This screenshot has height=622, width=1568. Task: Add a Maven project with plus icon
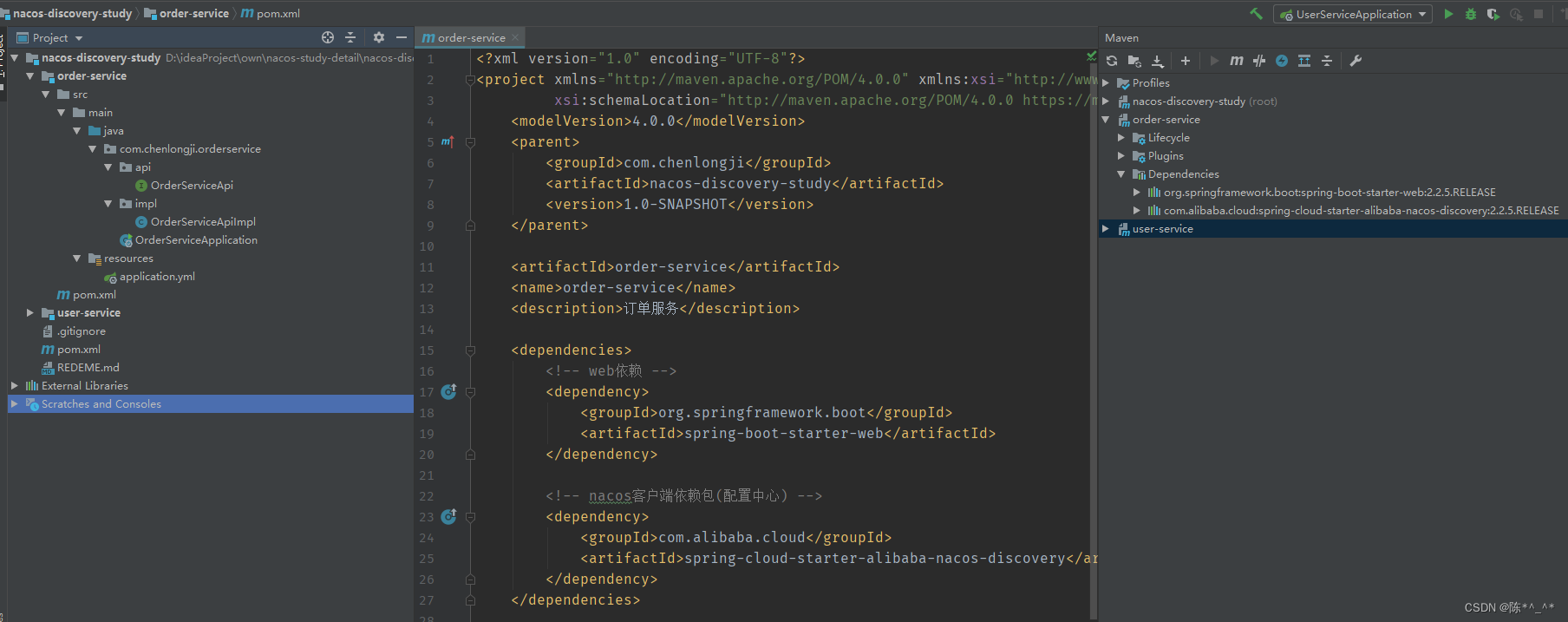click(x=1186, y=61)
